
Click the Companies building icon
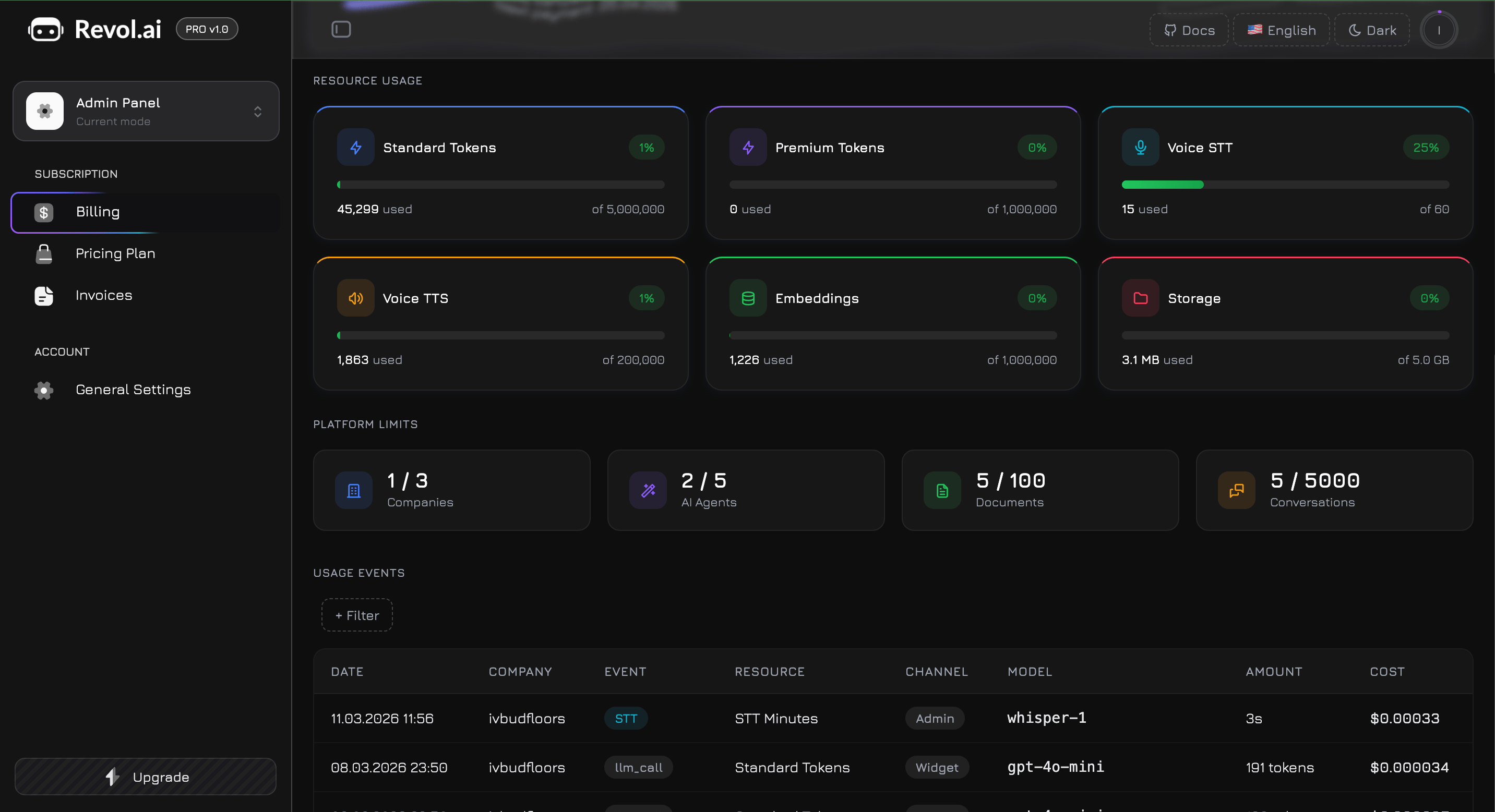[353, 491]
